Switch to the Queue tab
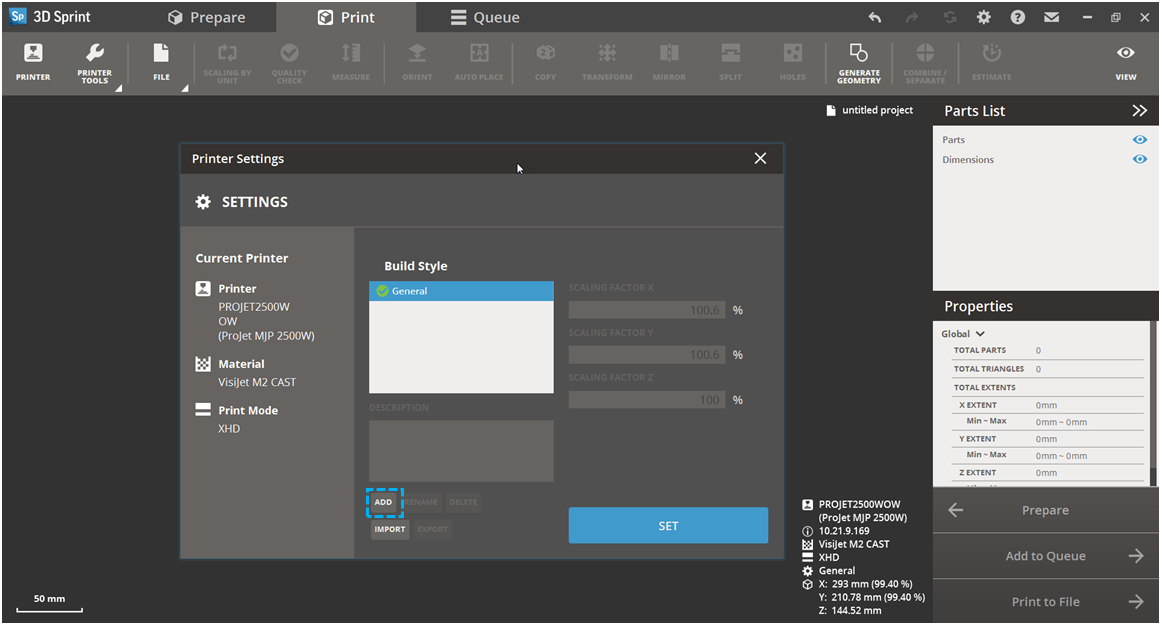 tap(484, 17)
